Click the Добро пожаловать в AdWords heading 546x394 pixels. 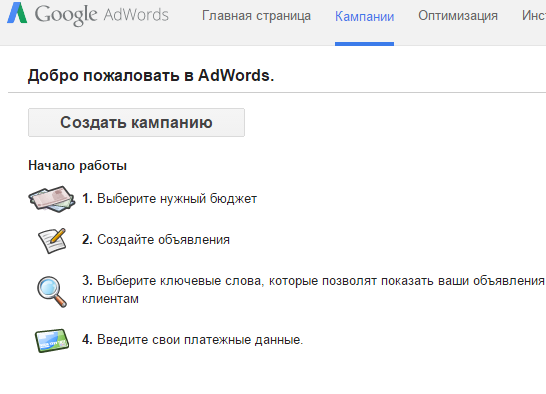click(x=151, y=76)
